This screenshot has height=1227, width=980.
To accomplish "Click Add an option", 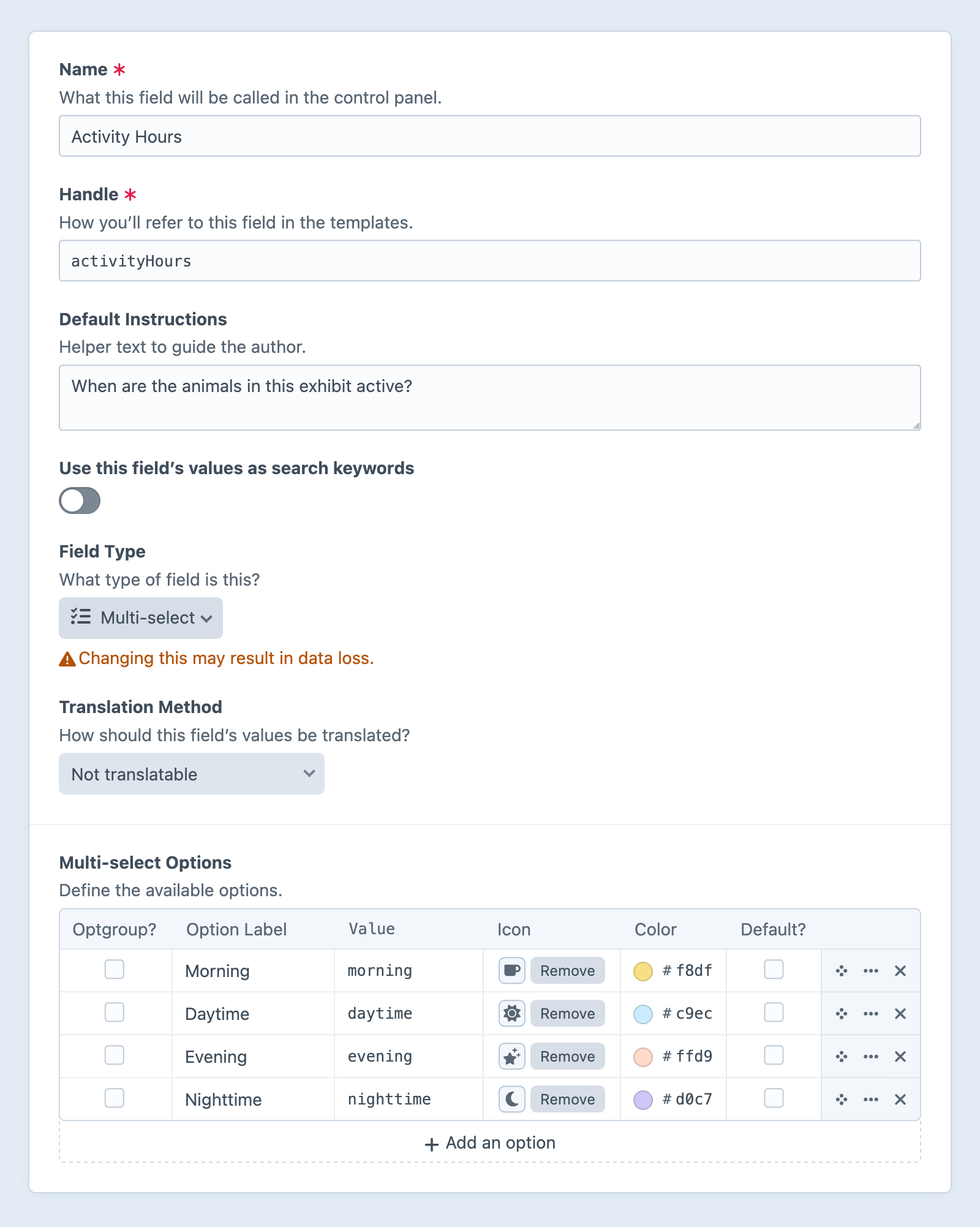I will pyautogui.click(x=489, y=1142).
